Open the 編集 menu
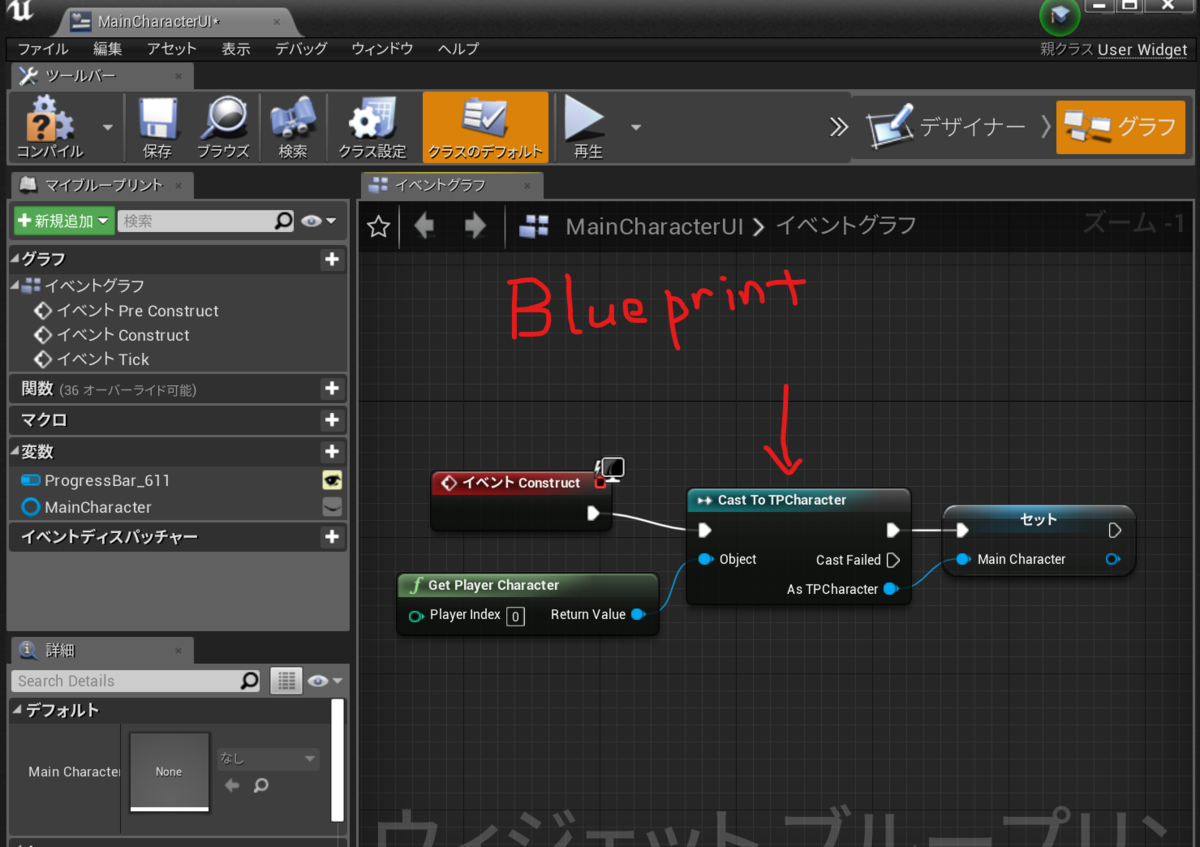Screen dimensions: 1200x847 point(107,49)
